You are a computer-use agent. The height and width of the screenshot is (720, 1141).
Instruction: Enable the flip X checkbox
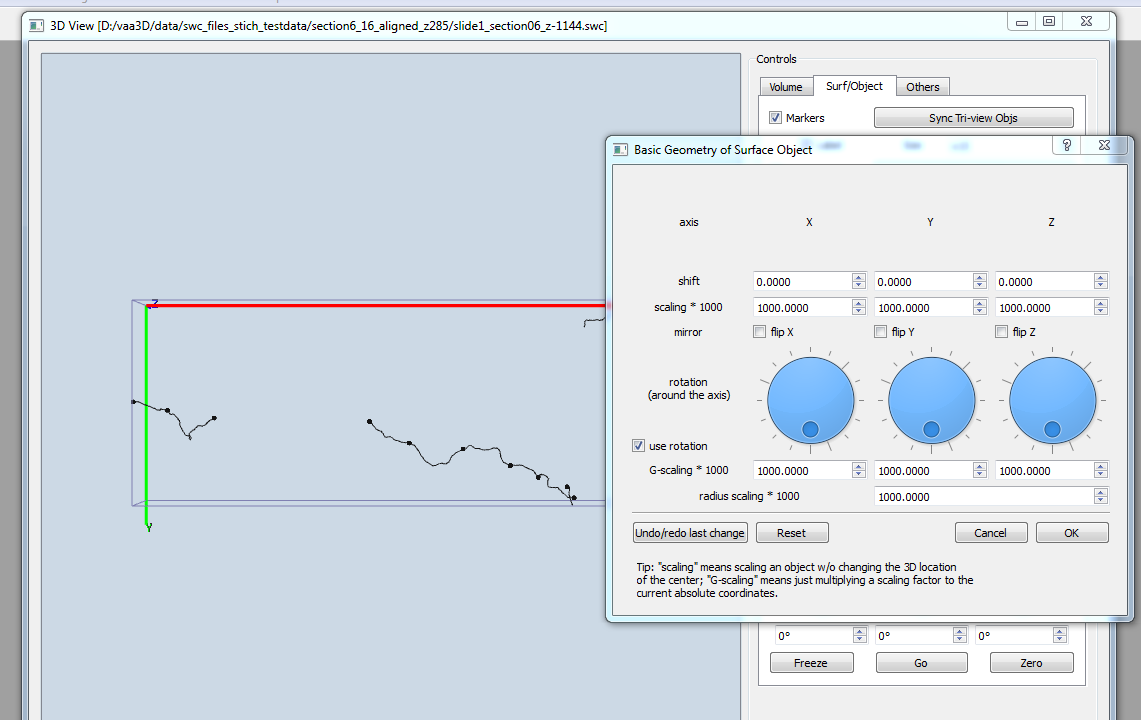click(x=759, y=332)
